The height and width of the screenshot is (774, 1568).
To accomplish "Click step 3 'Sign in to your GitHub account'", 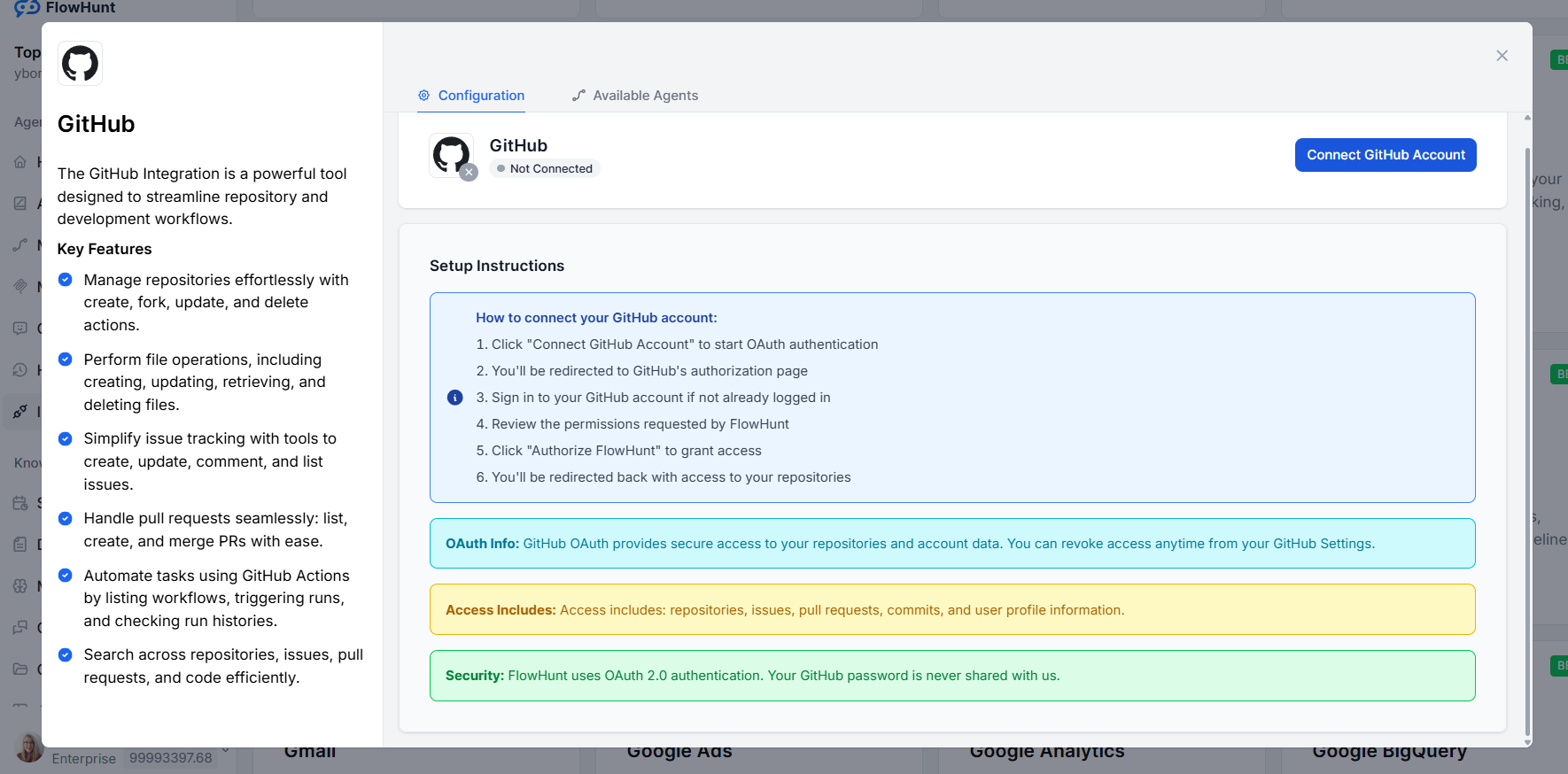I will point(653,398).
